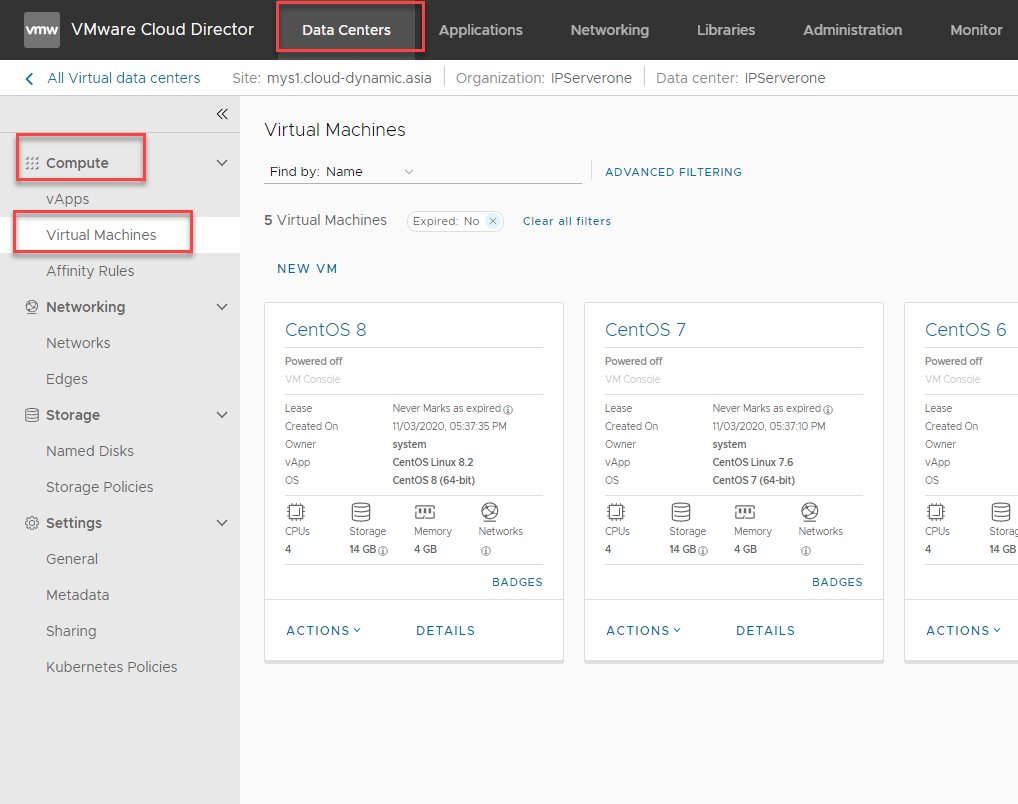
Task: Go to the Libraries tab
Action: (726, 30)
